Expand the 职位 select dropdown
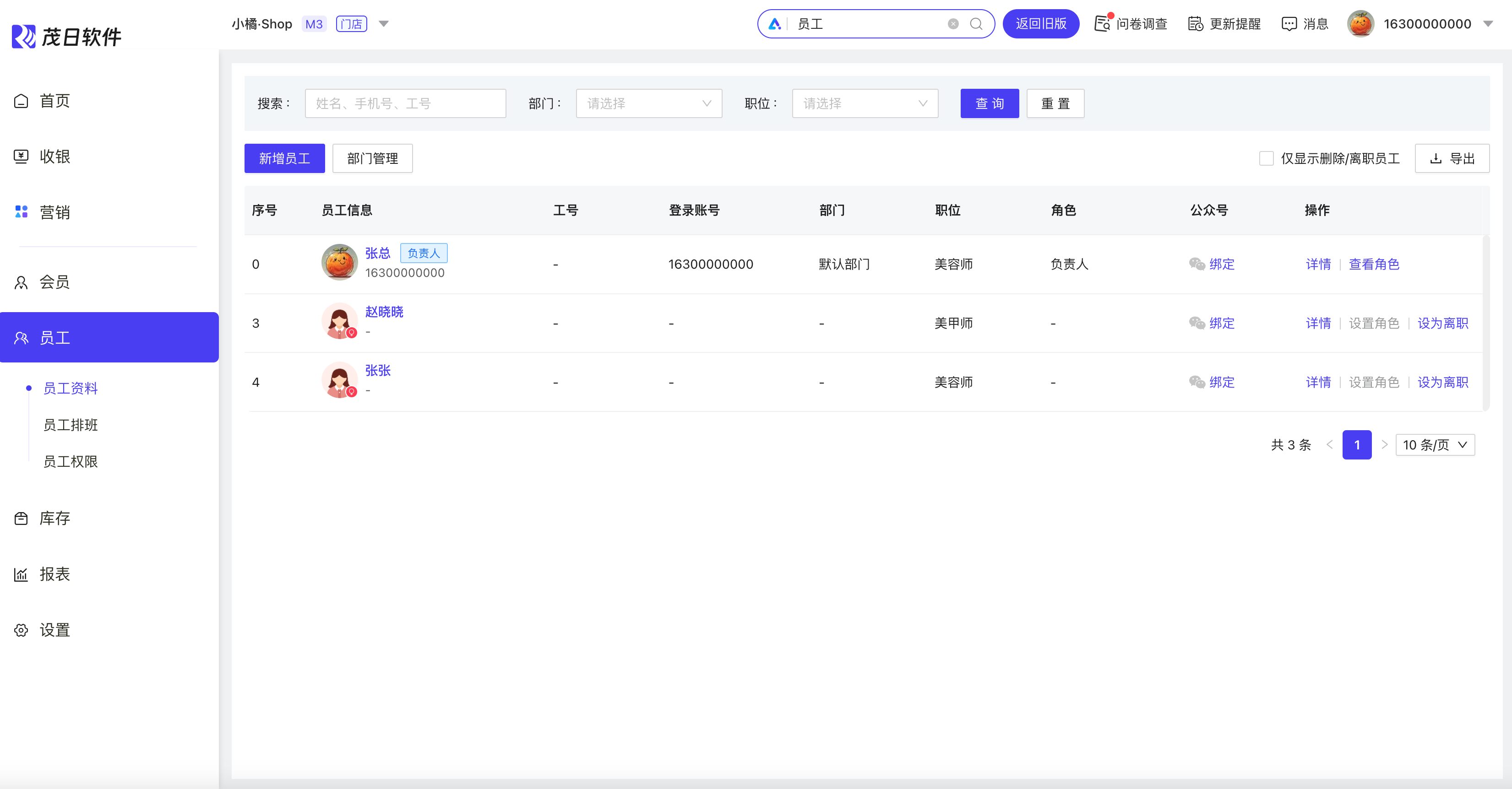 865,104
